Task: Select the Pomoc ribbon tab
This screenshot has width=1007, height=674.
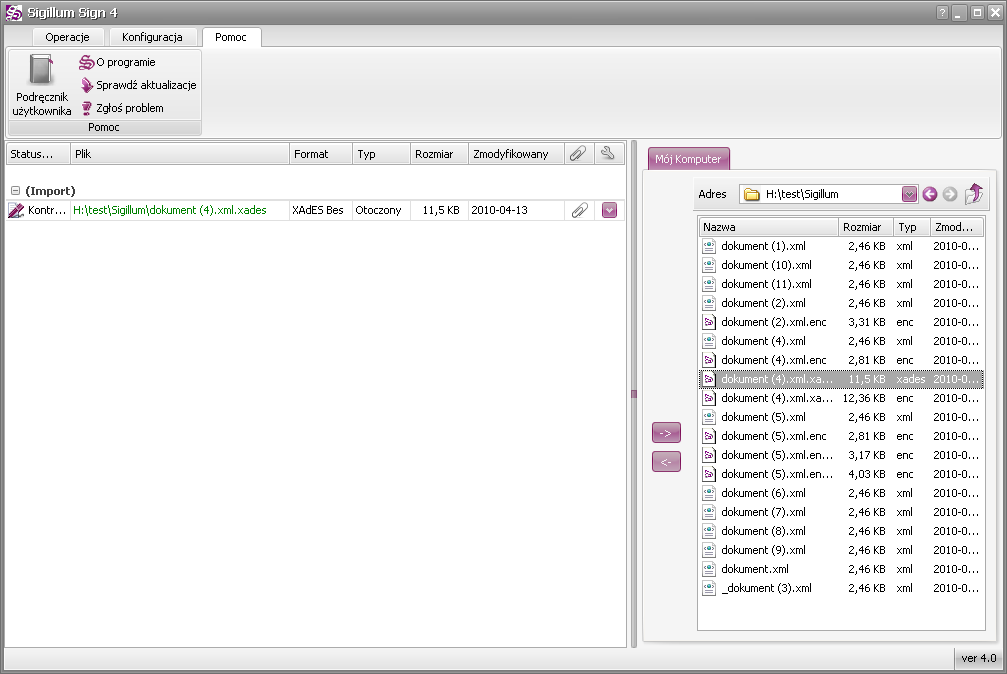Action: click(231, 37)
